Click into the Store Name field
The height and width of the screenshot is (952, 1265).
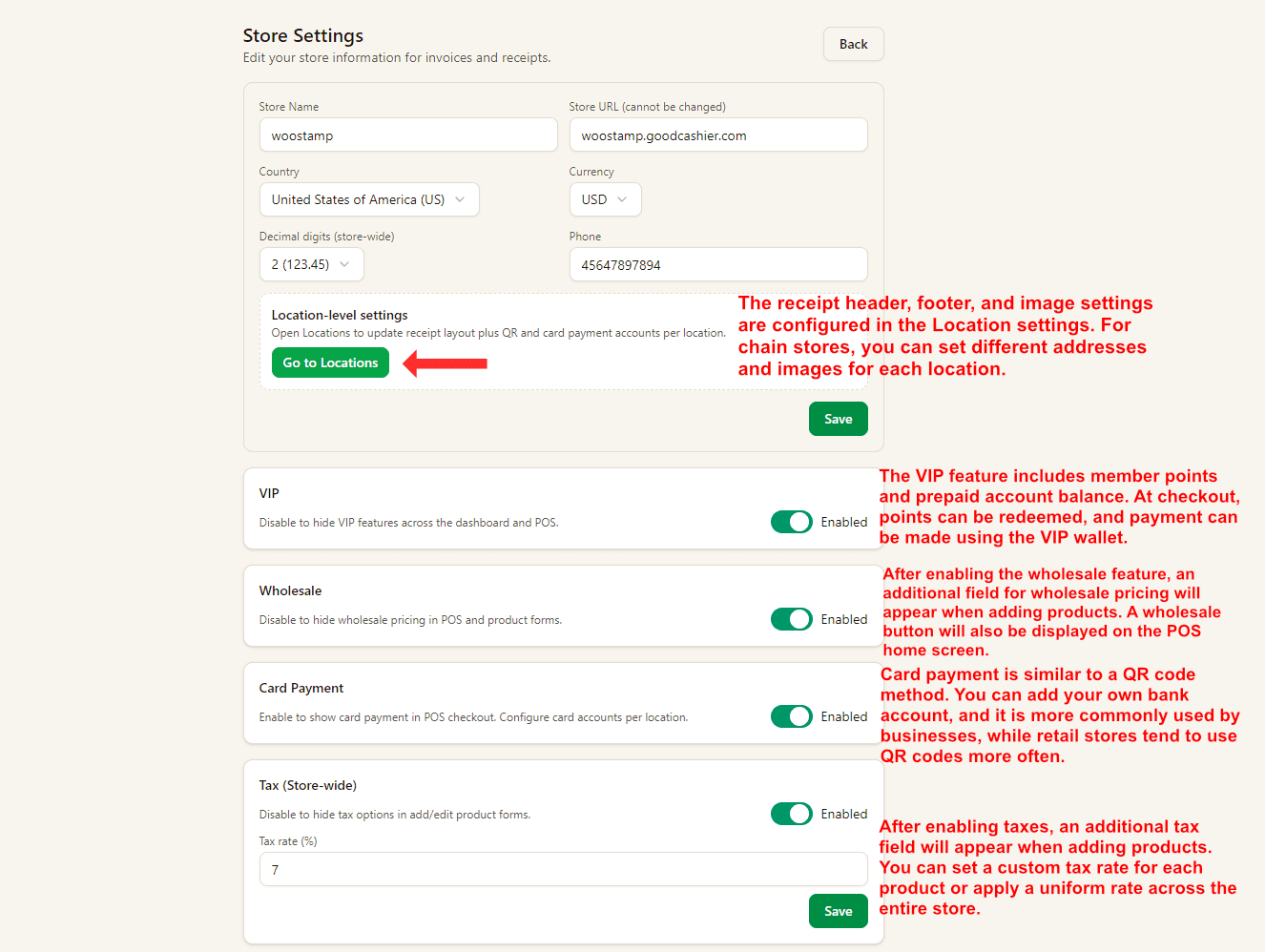[x=408, y=135]
